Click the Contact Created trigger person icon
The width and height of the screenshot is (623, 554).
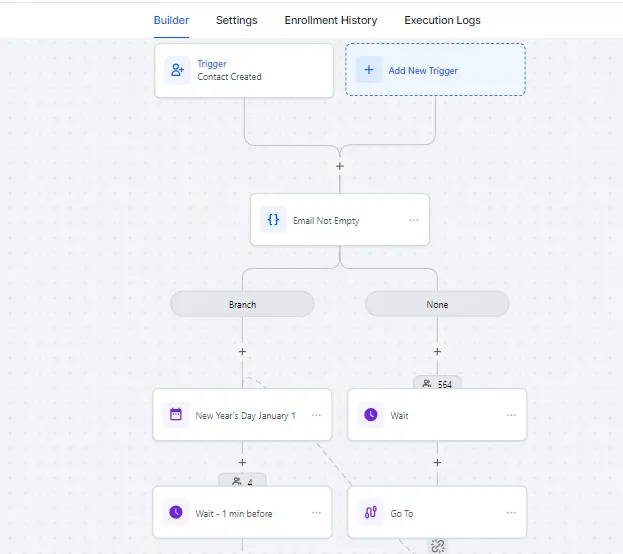(x=178, y=70)
